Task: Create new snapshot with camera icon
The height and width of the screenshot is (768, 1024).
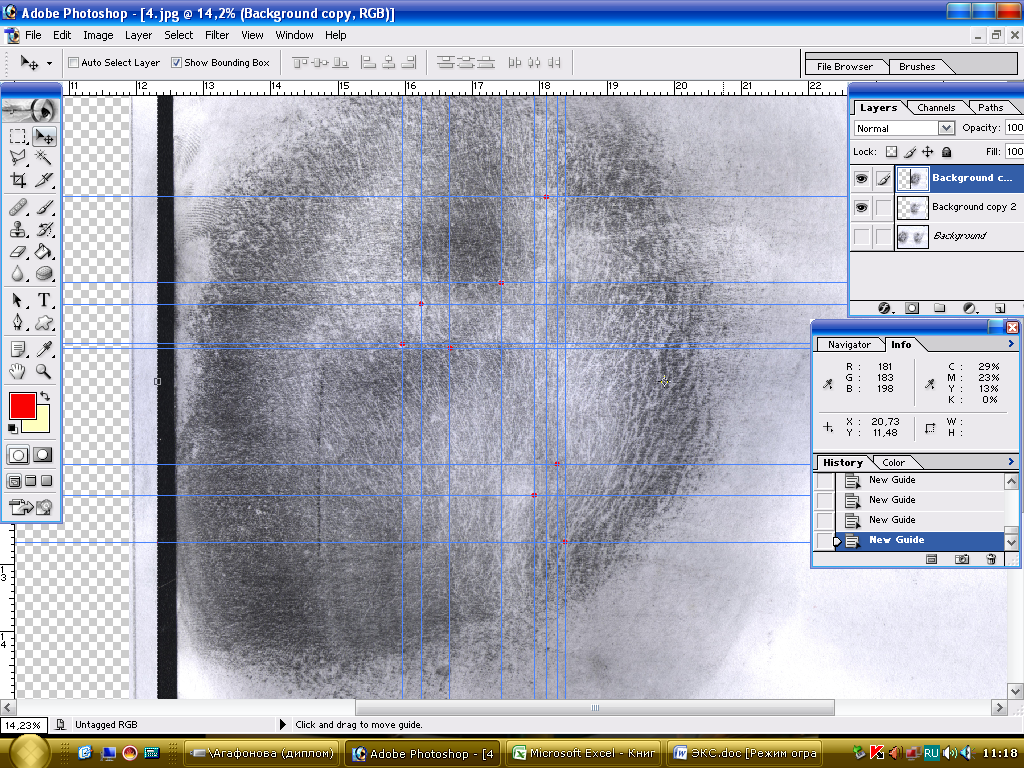Action: point(961,560)
